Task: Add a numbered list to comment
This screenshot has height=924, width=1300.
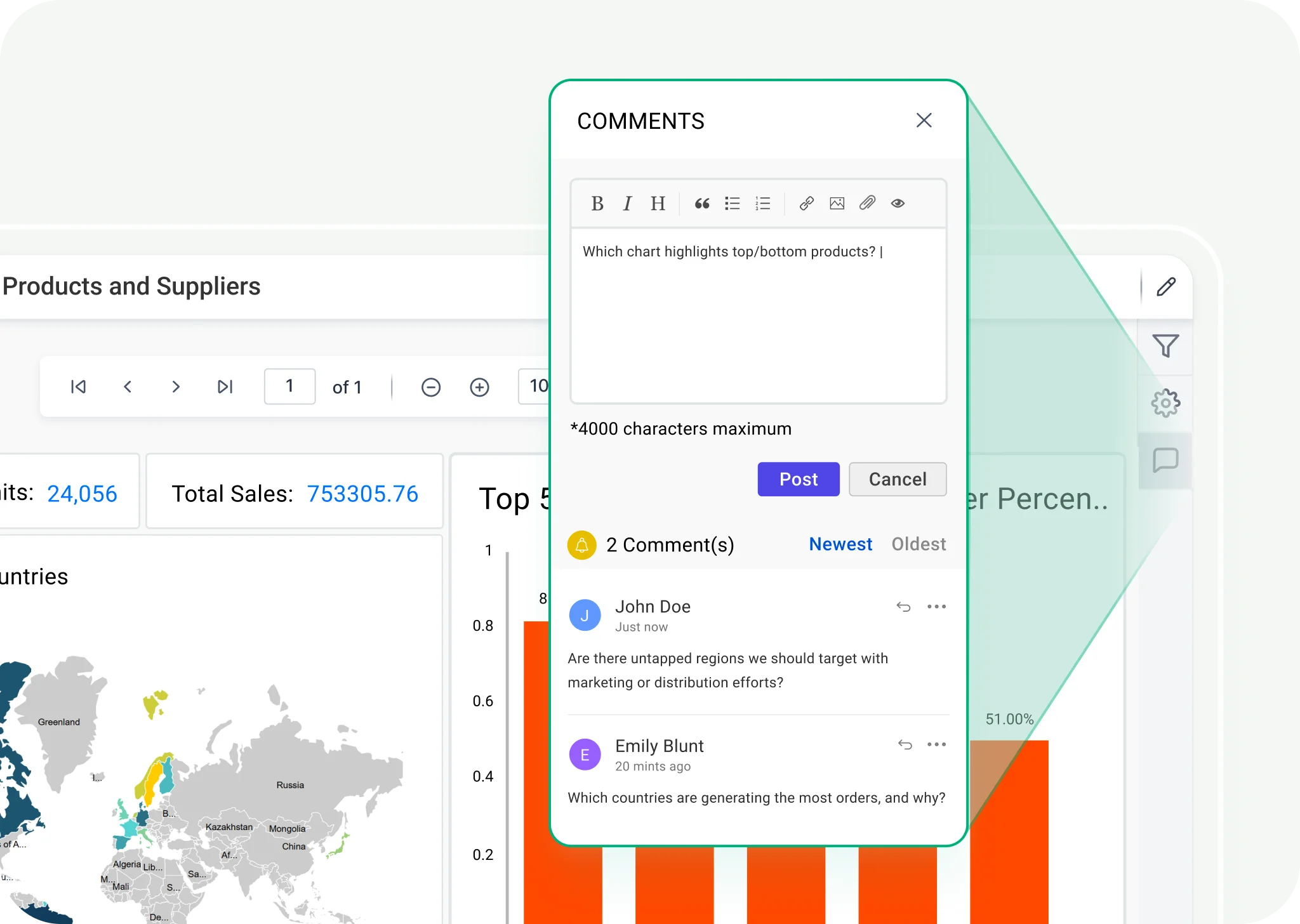Action: (762, 204)
